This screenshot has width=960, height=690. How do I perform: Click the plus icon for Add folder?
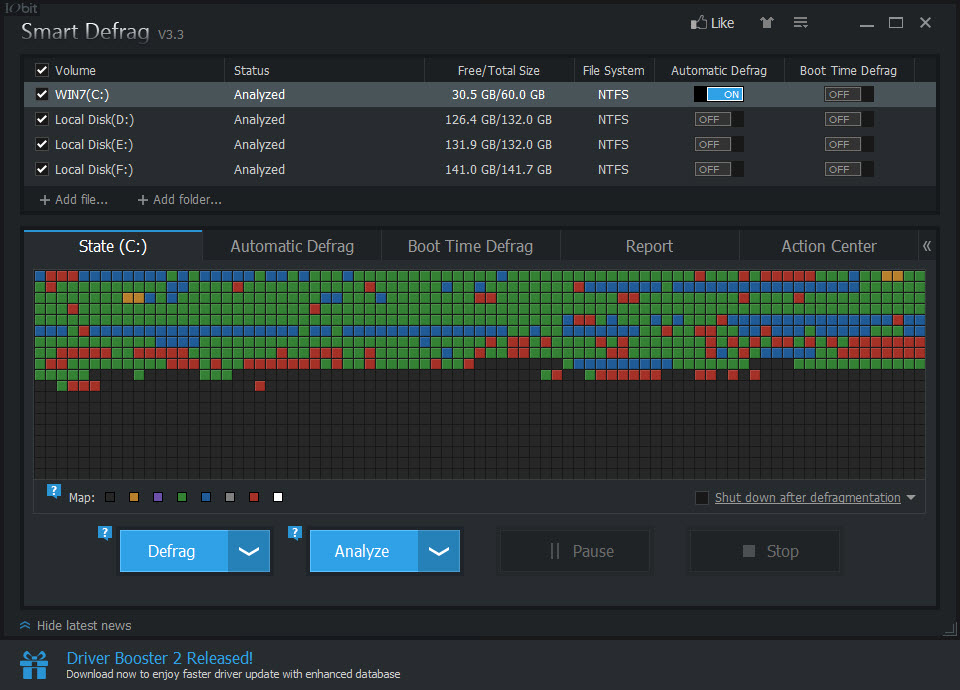(x=143, y=200)
